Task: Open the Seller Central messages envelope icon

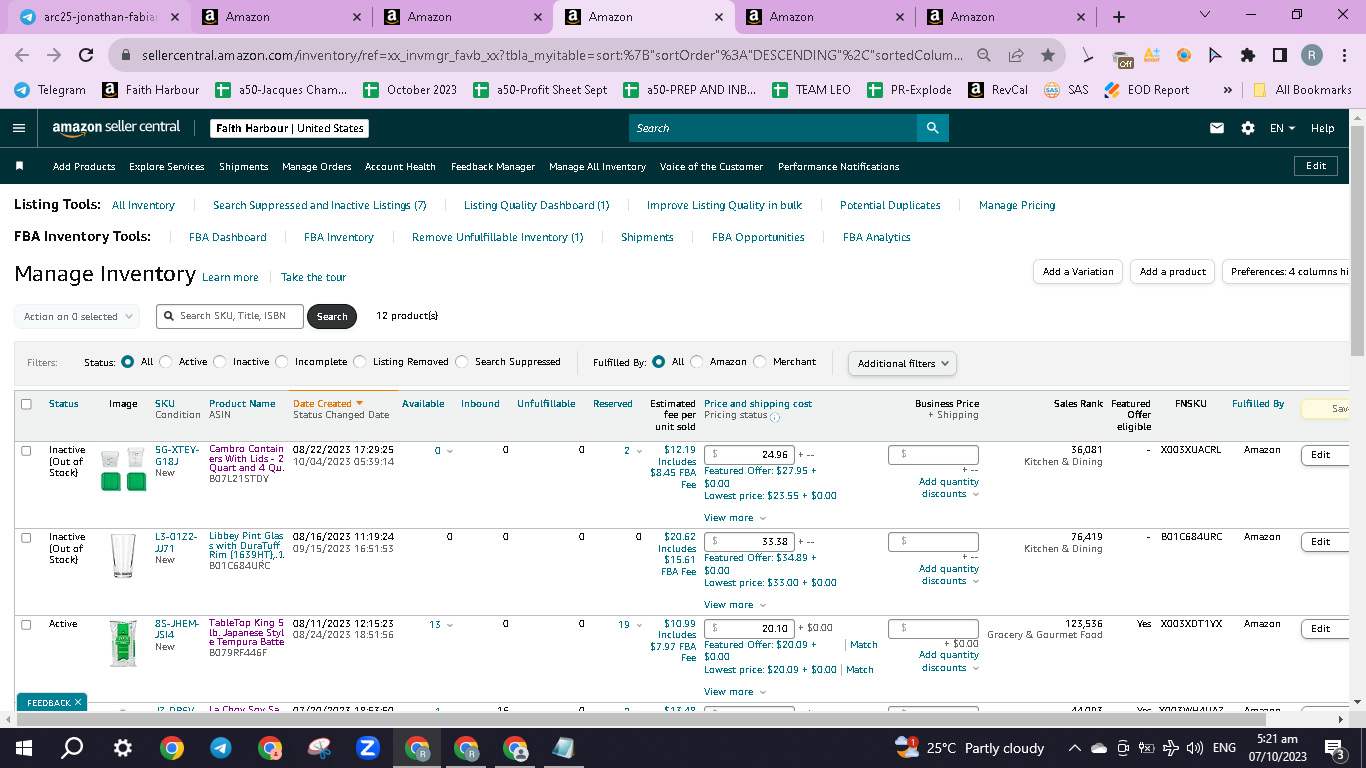Action: pyautogui.click(x=1217, y=128)
